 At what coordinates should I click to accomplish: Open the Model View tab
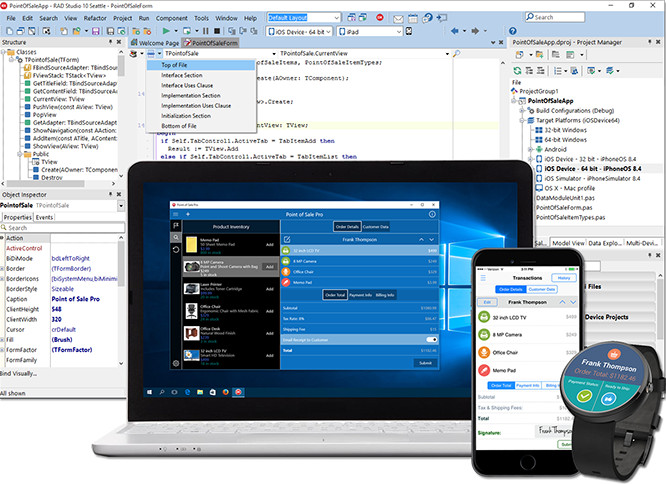[x=568, y=243]
